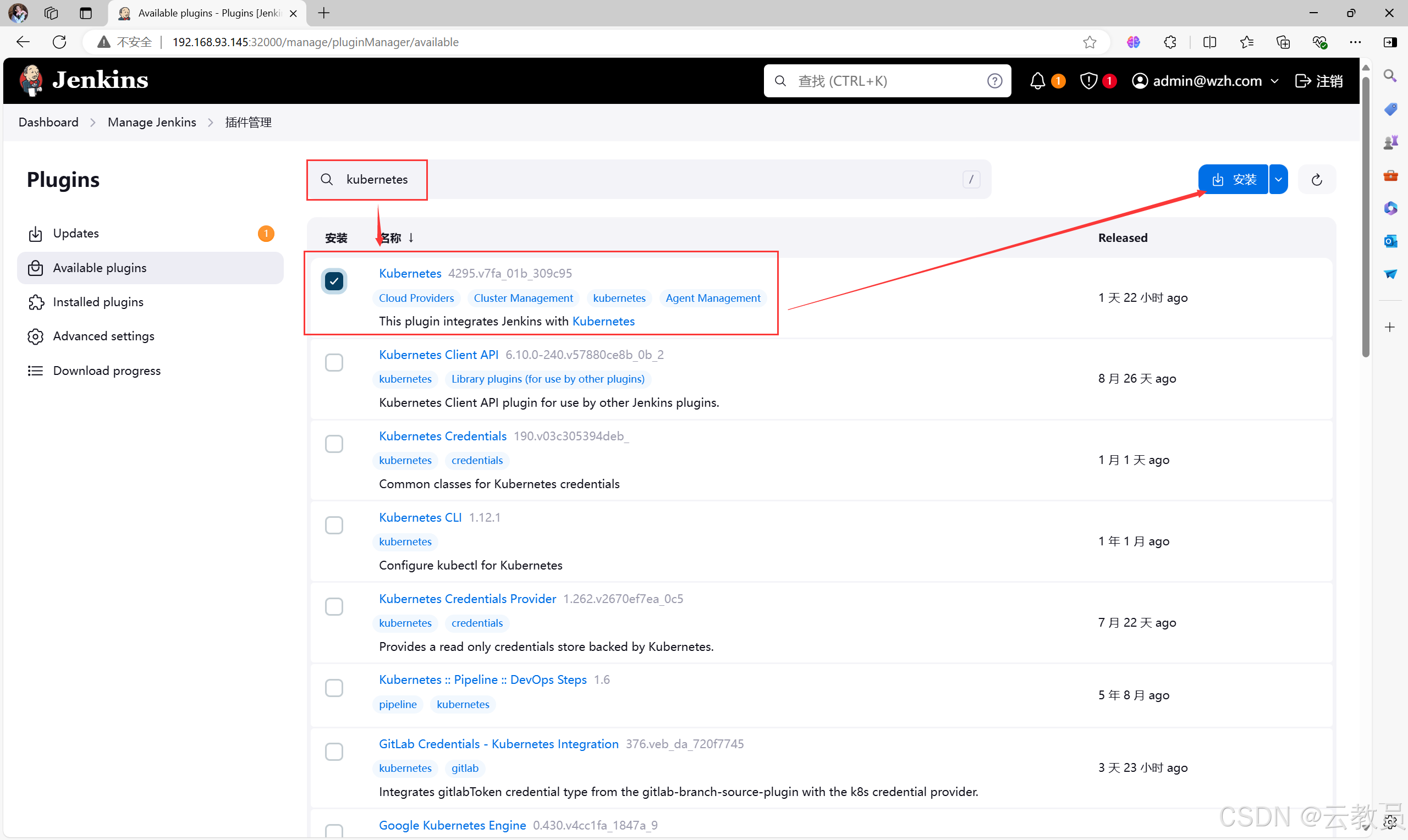This screenshot has height=840, width=1408.
Task: Click the Cloud Providers tag
Action: (x=416, y=299)
